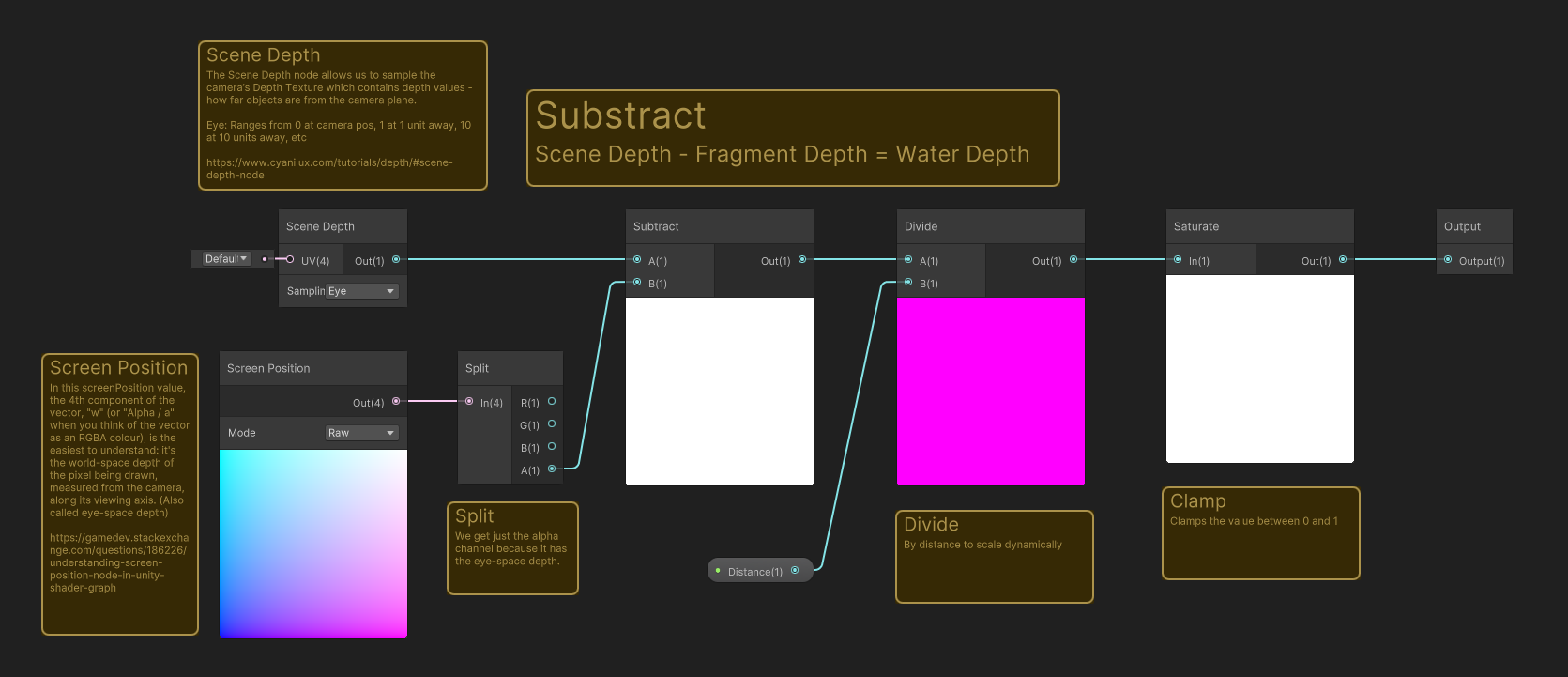The image size is (1568, 677).
Task: Click the Subtract node white preview
Action: [720, 392]
